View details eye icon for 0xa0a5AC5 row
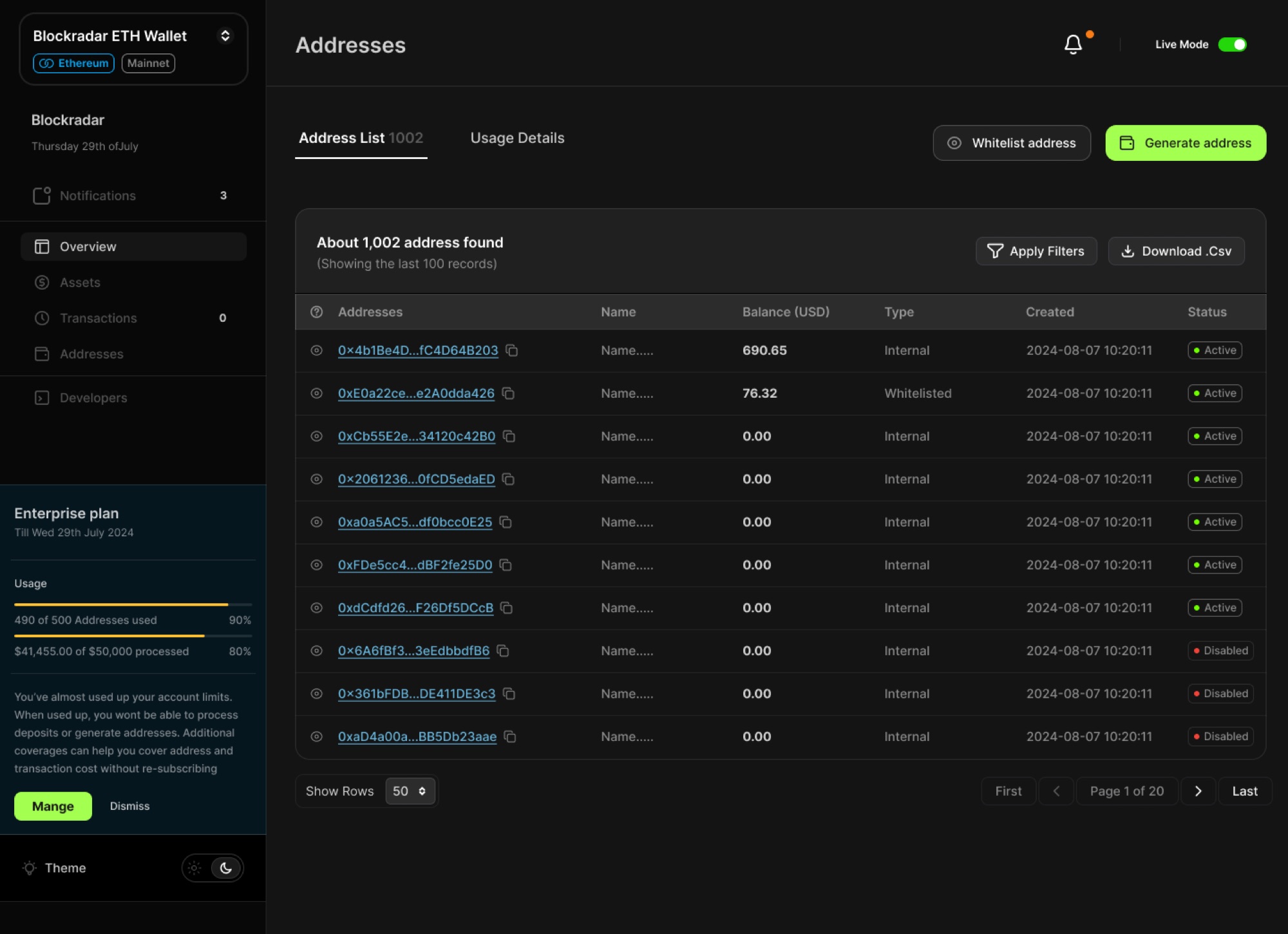Screen dimensions: 1288x934 pos(316,522)
